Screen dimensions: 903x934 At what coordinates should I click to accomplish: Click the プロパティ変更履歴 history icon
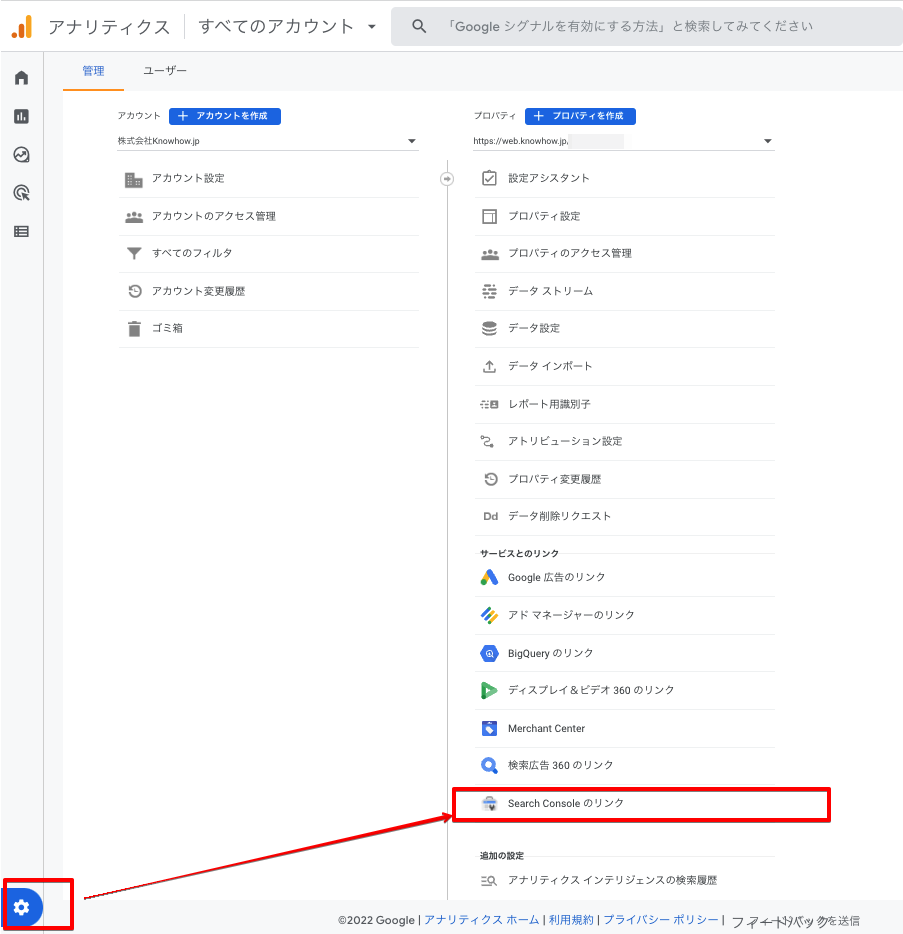490,479
